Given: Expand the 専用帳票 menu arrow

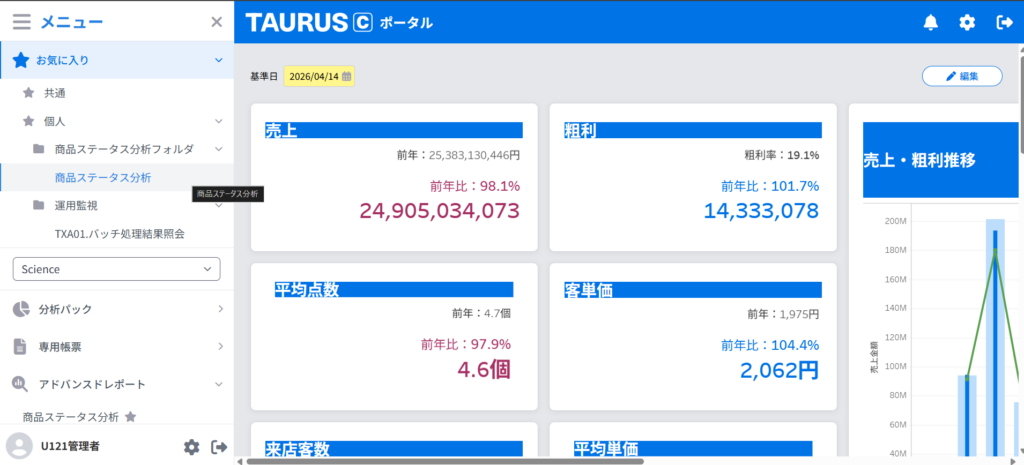Looking at the screenshot, I should click(220, 345).
